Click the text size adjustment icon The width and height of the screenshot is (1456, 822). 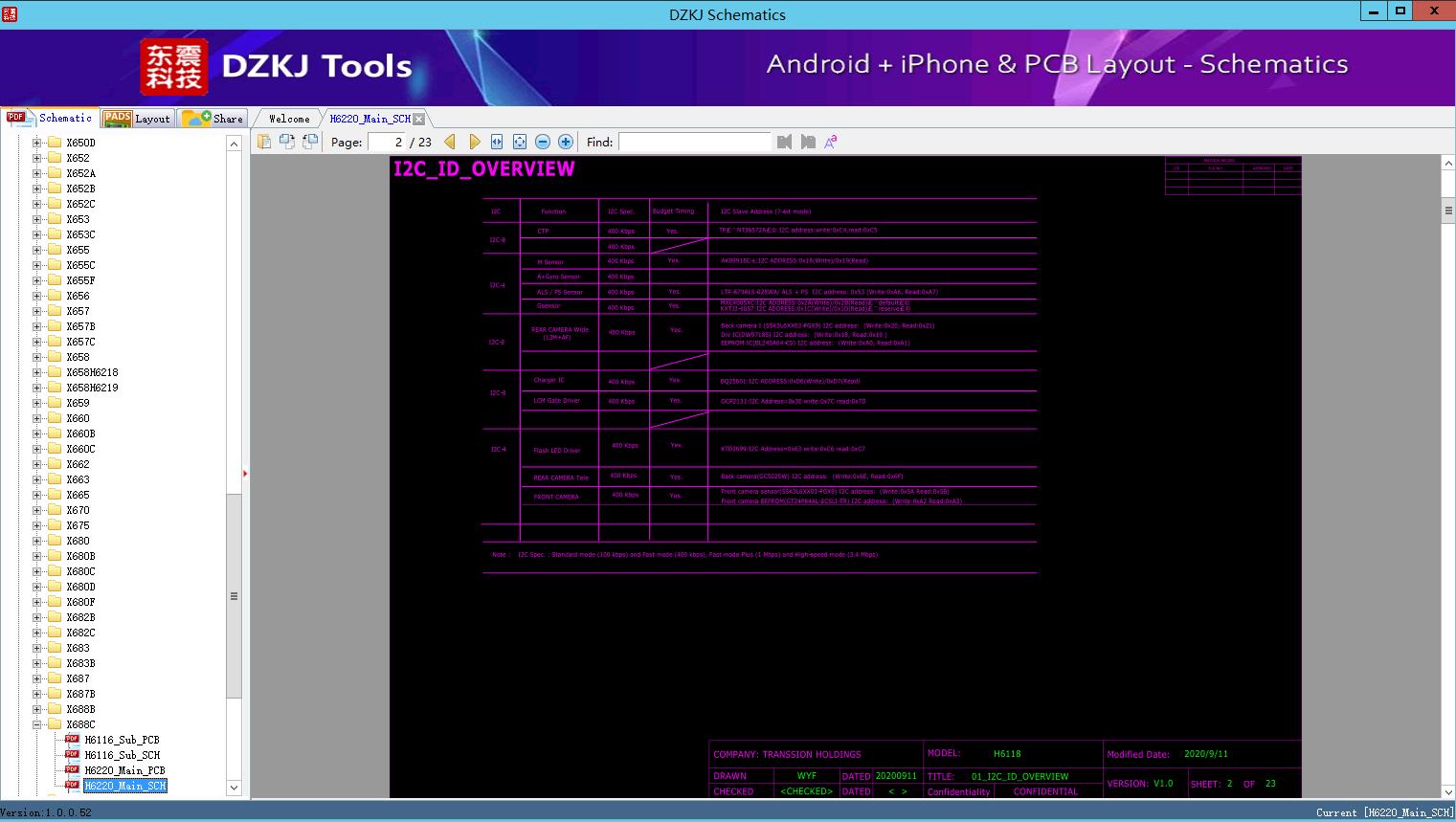[x=829, y=142]
